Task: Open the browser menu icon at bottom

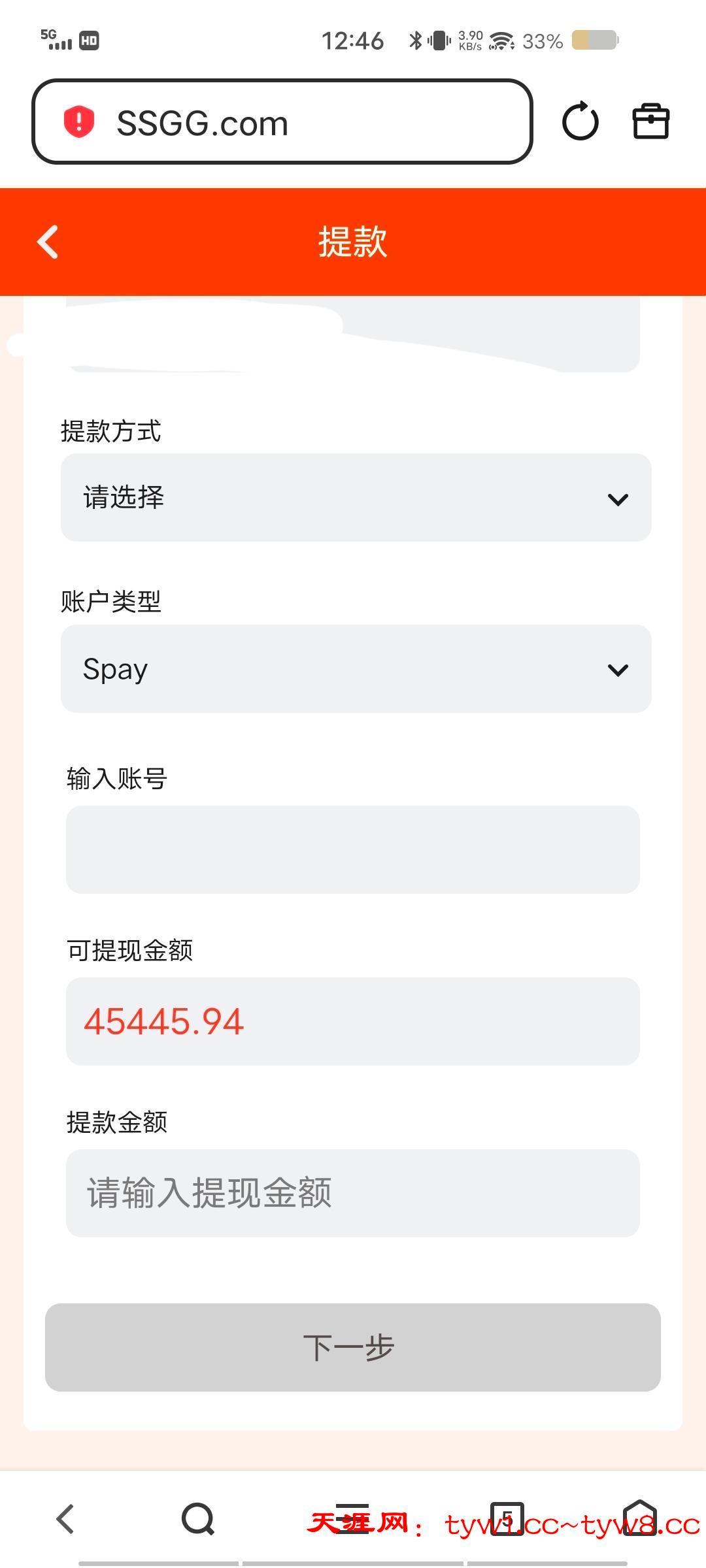Action: [x=353, y=1518]
